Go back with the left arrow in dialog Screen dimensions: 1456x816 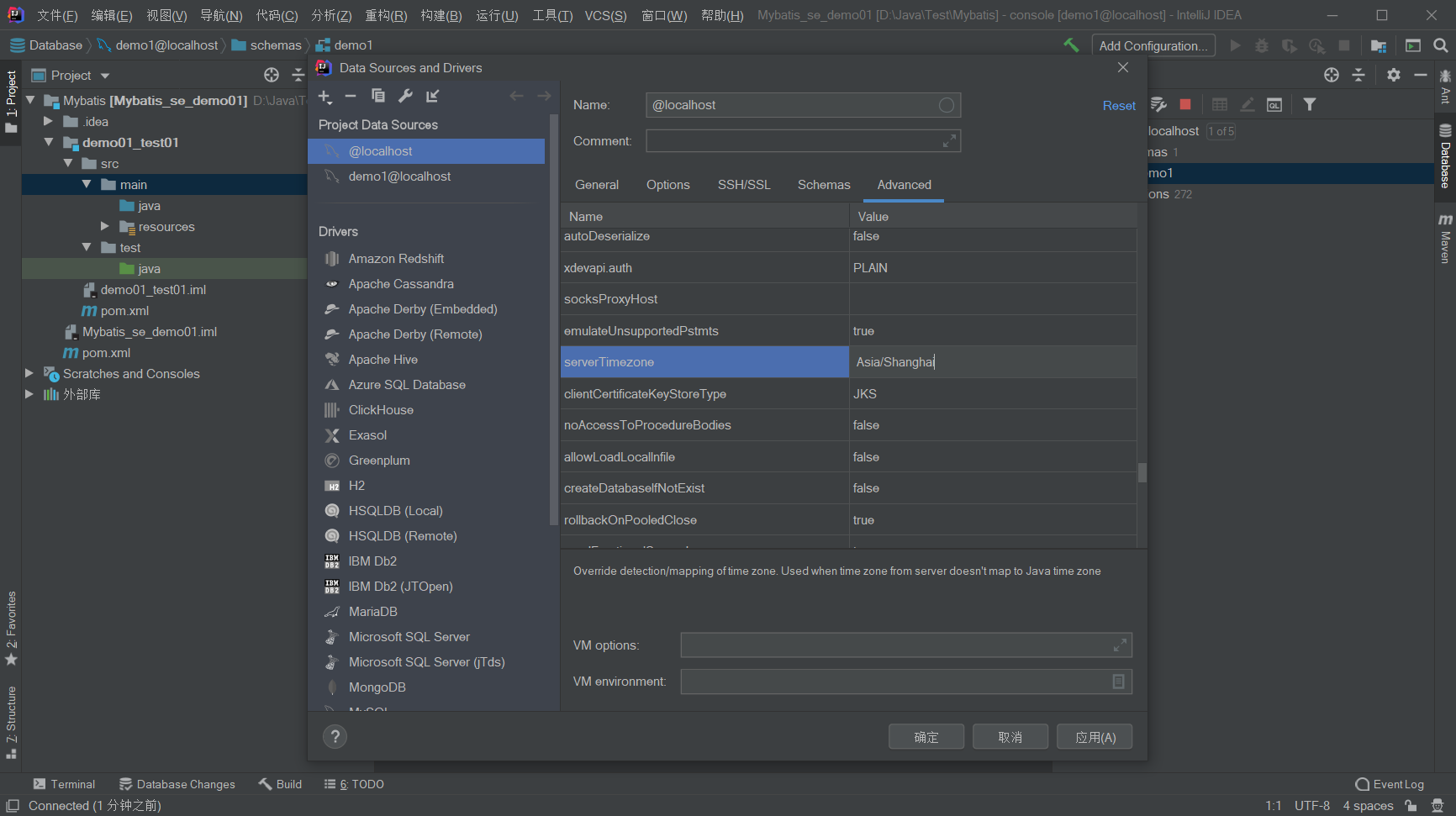(516, 97)
